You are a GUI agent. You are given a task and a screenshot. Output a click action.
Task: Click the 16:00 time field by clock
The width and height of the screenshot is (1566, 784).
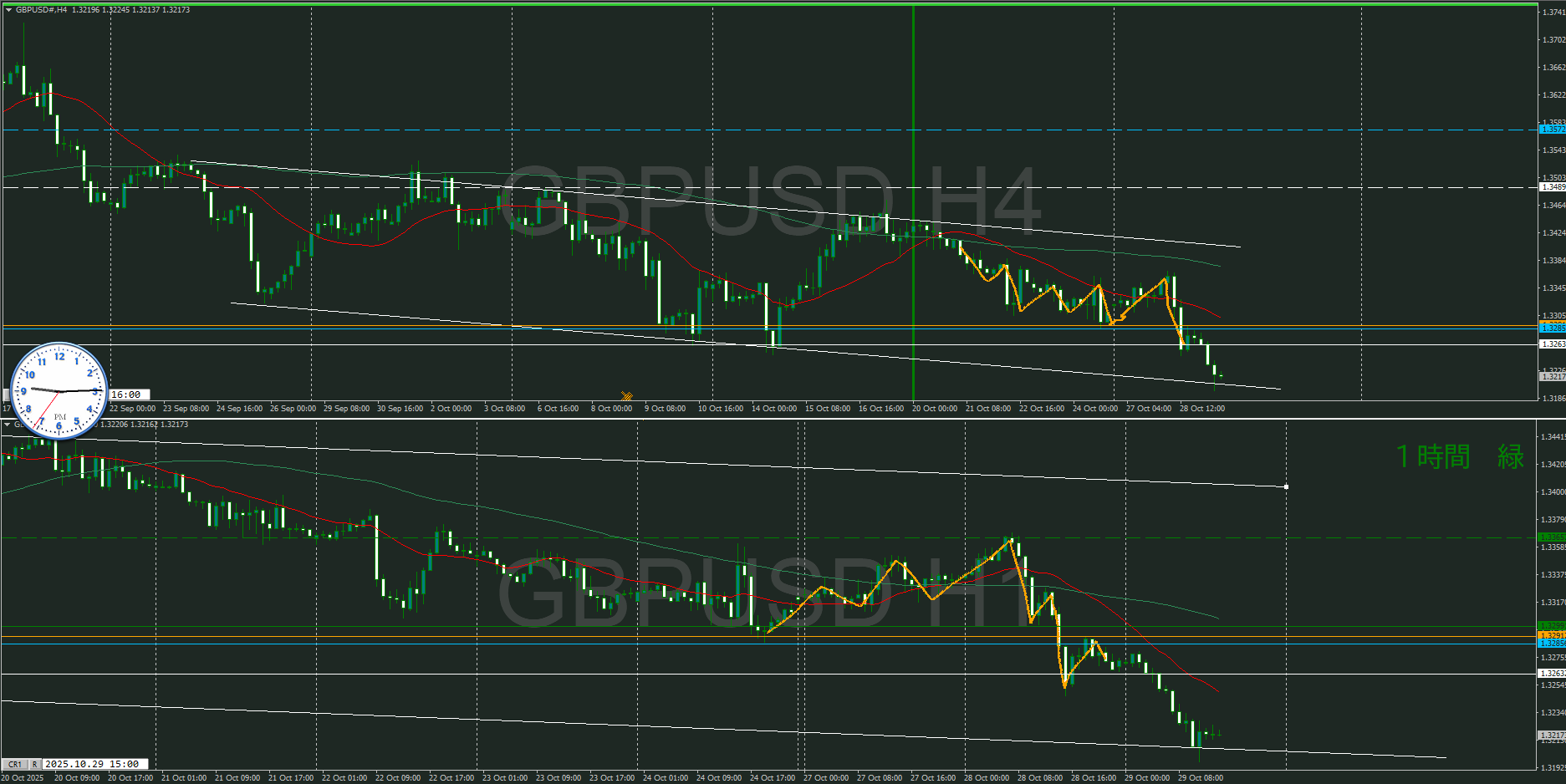pos(128,395)
